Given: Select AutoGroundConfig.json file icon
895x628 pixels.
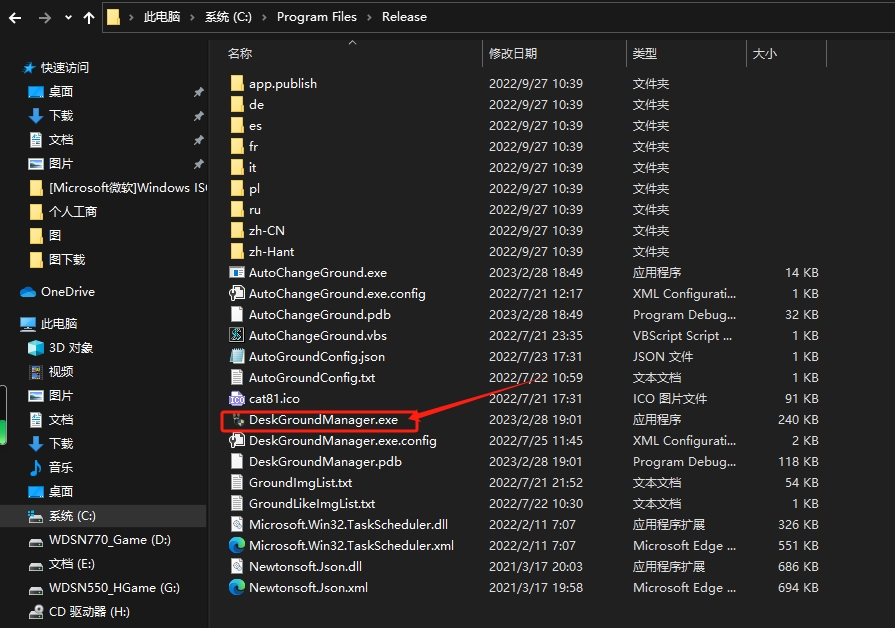Looking at the screenshot, I should [x=237, y=357].
